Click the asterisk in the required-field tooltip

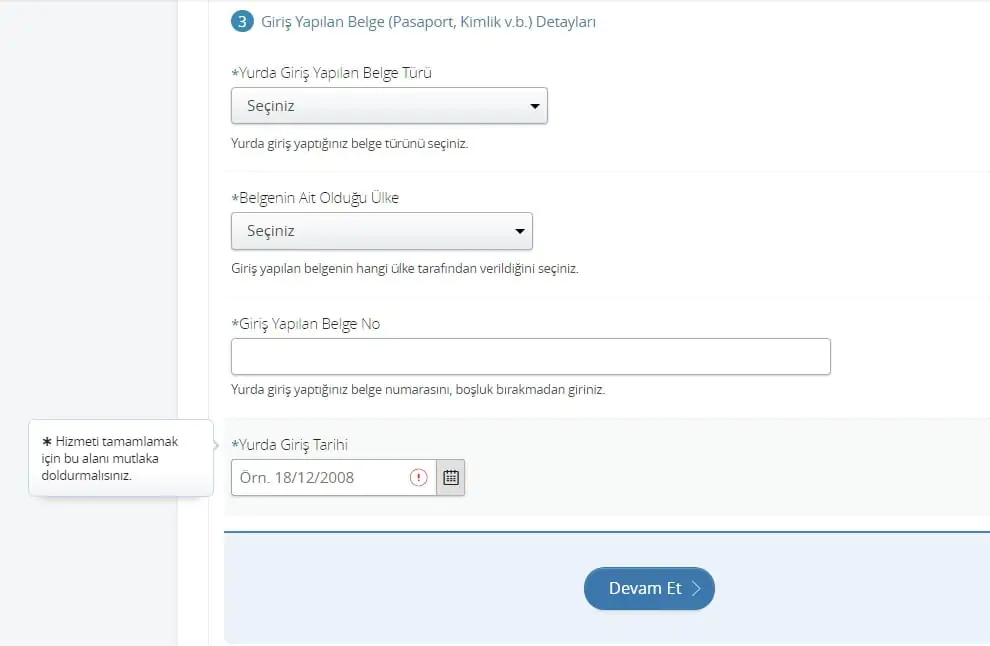(x=46, y=441)
